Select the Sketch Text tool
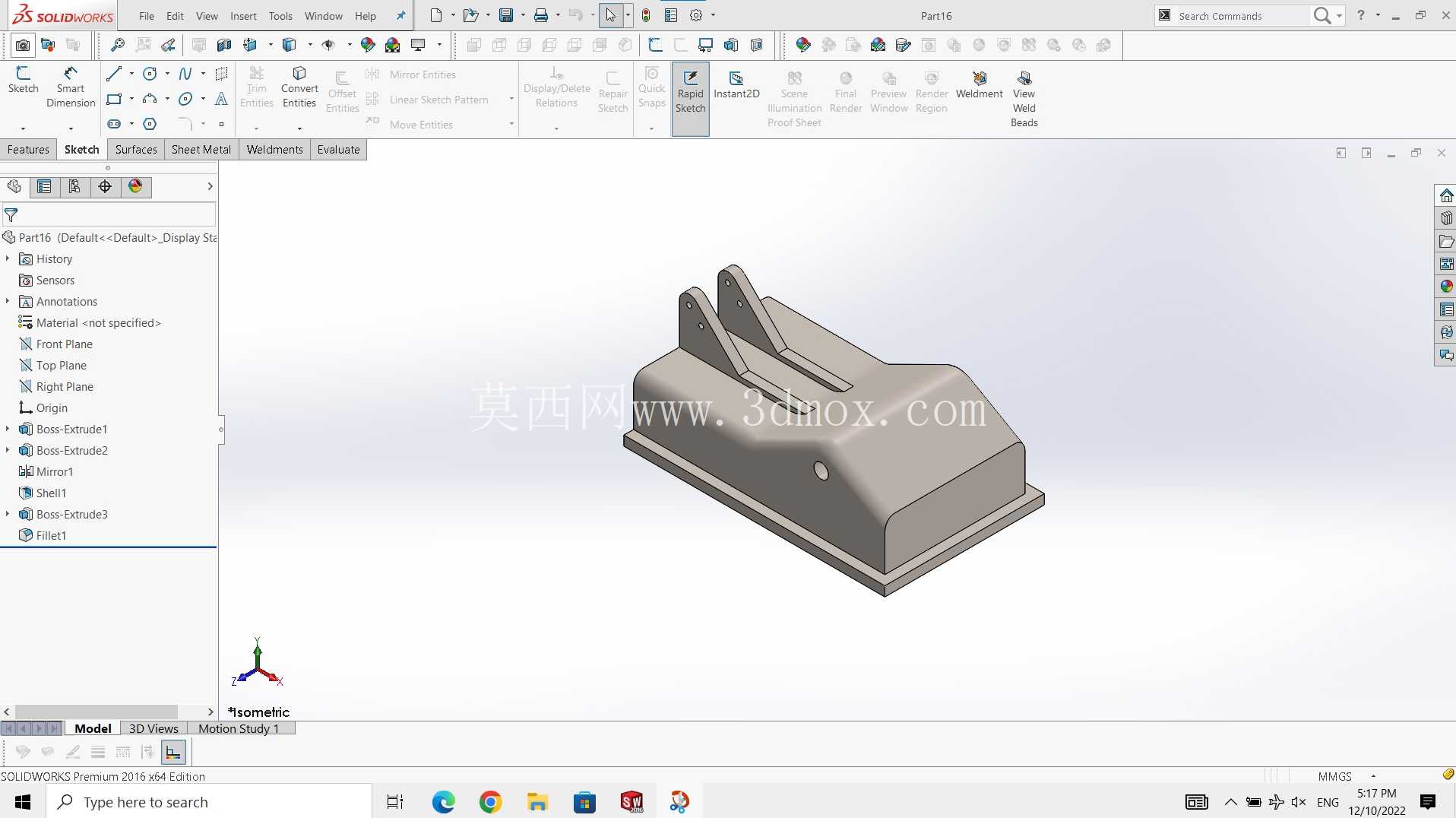1456x818 pixels. point(221,99)
